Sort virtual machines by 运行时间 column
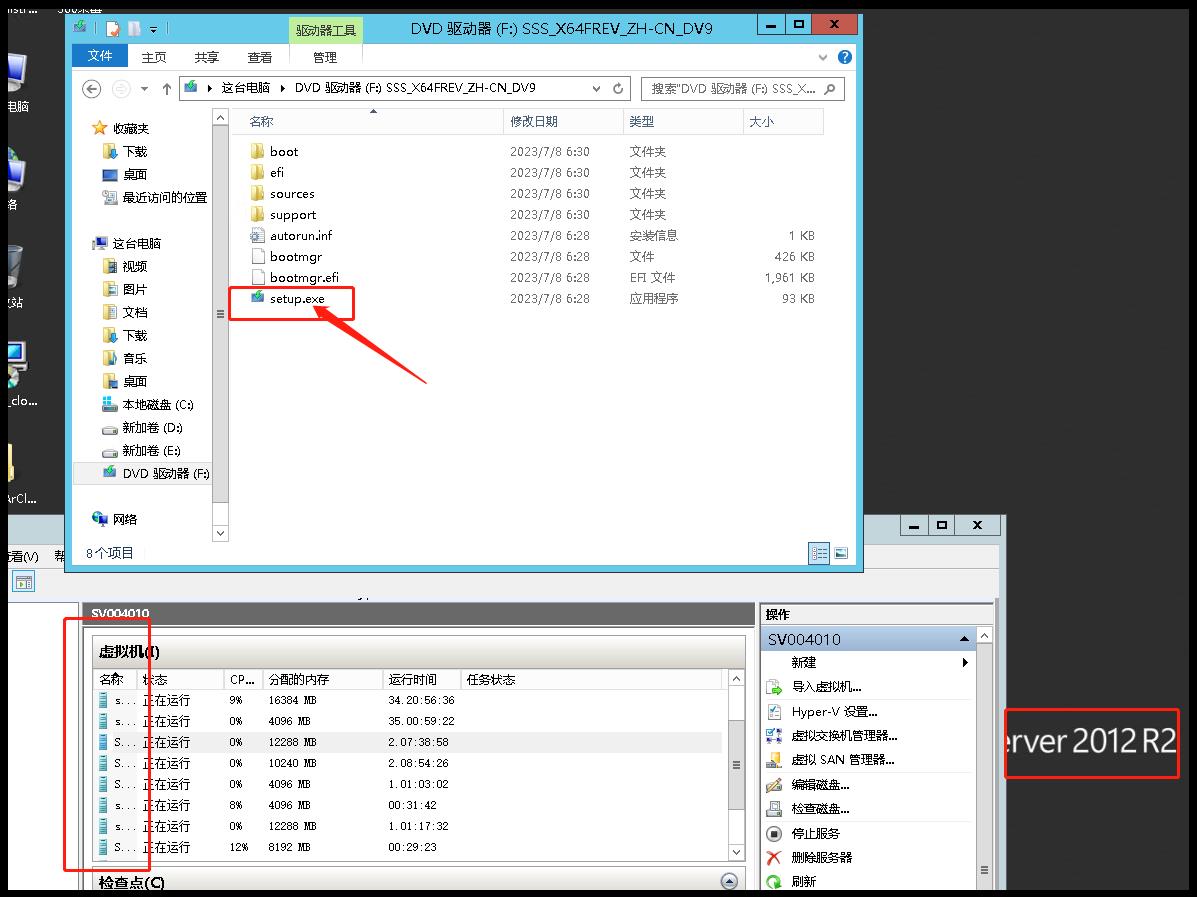 coord(422,679)
